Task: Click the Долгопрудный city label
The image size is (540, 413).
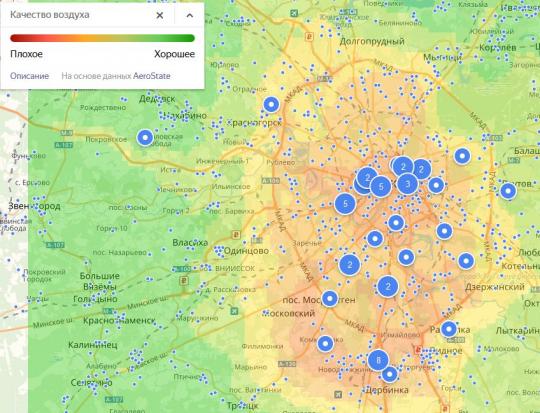Action: [x=372, y=42]
